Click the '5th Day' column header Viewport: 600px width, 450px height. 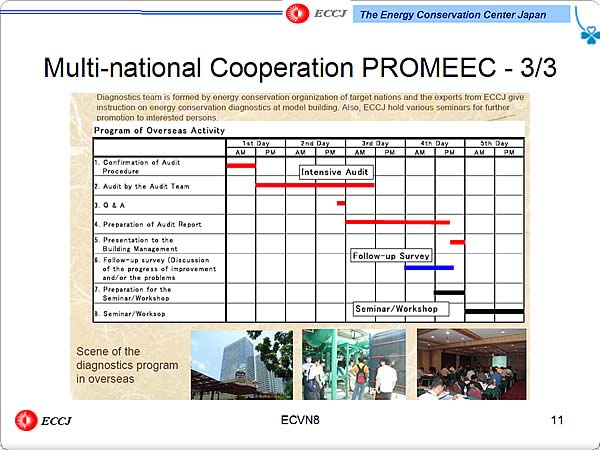(494, 143)
